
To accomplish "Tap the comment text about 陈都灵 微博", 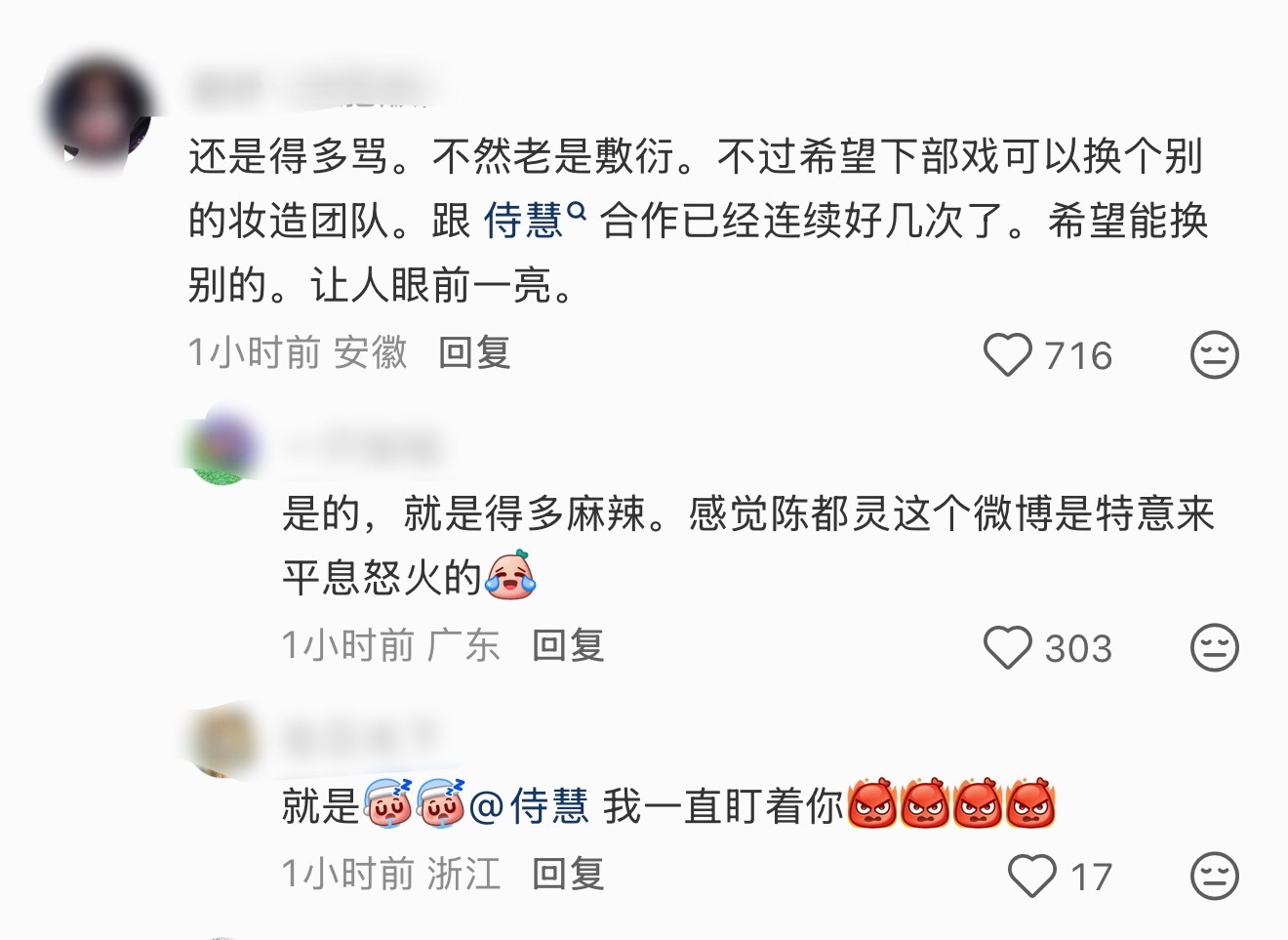I will pyautogui.click(x=748, y=546).
